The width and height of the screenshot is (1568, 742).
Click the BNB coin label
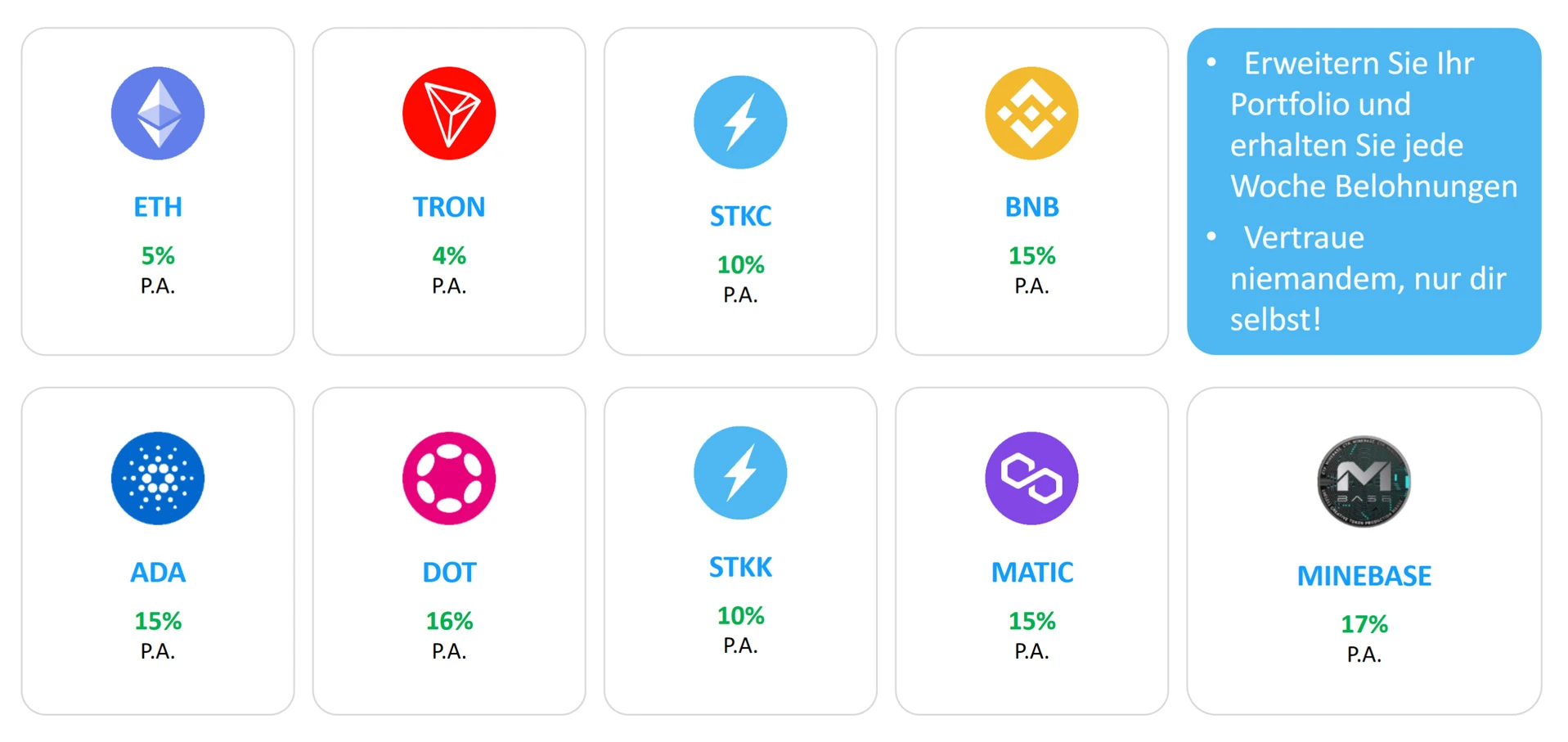[x=1031, y=207]
